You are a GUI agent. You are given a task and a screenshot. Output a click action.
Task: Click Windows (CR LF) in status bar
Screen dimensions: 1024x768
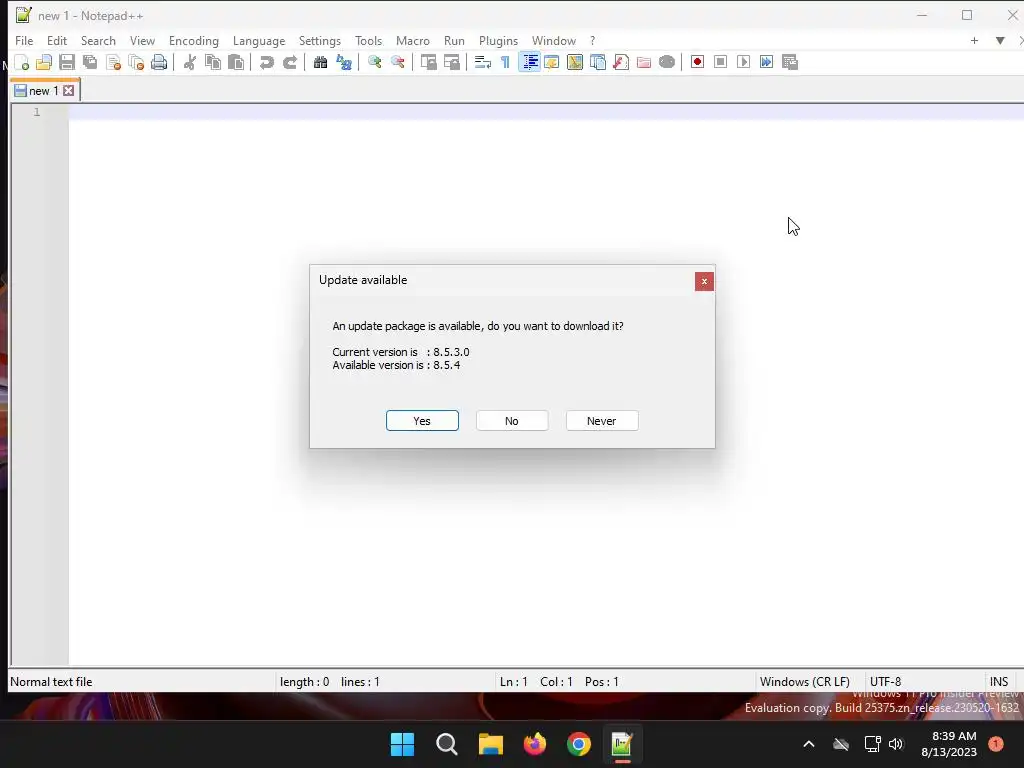pyautogui.click(x=805, y=681)
